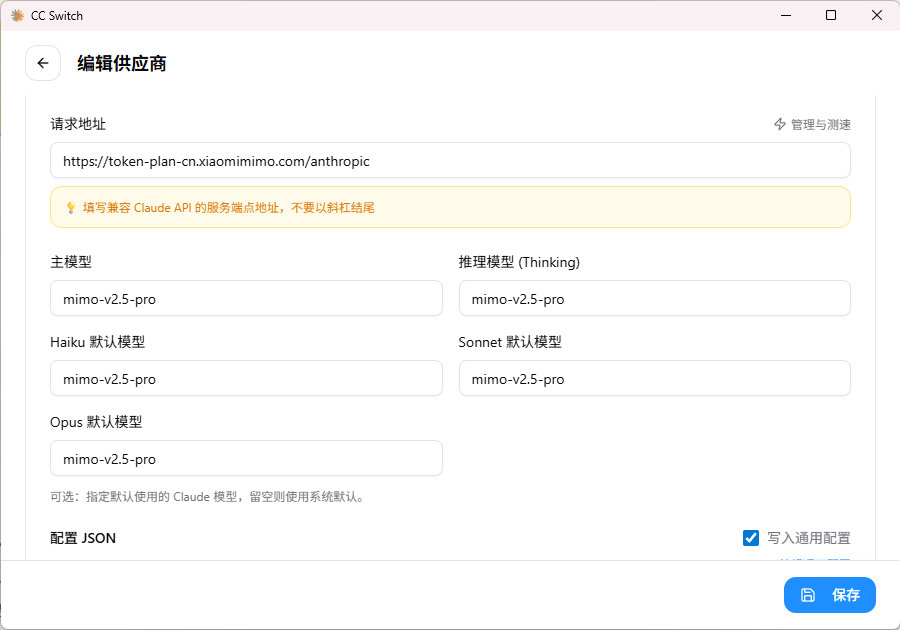The height and width of the screenshot is (630, 900).
Task: Click the 配置 JSON section heading
Action: 83,538
